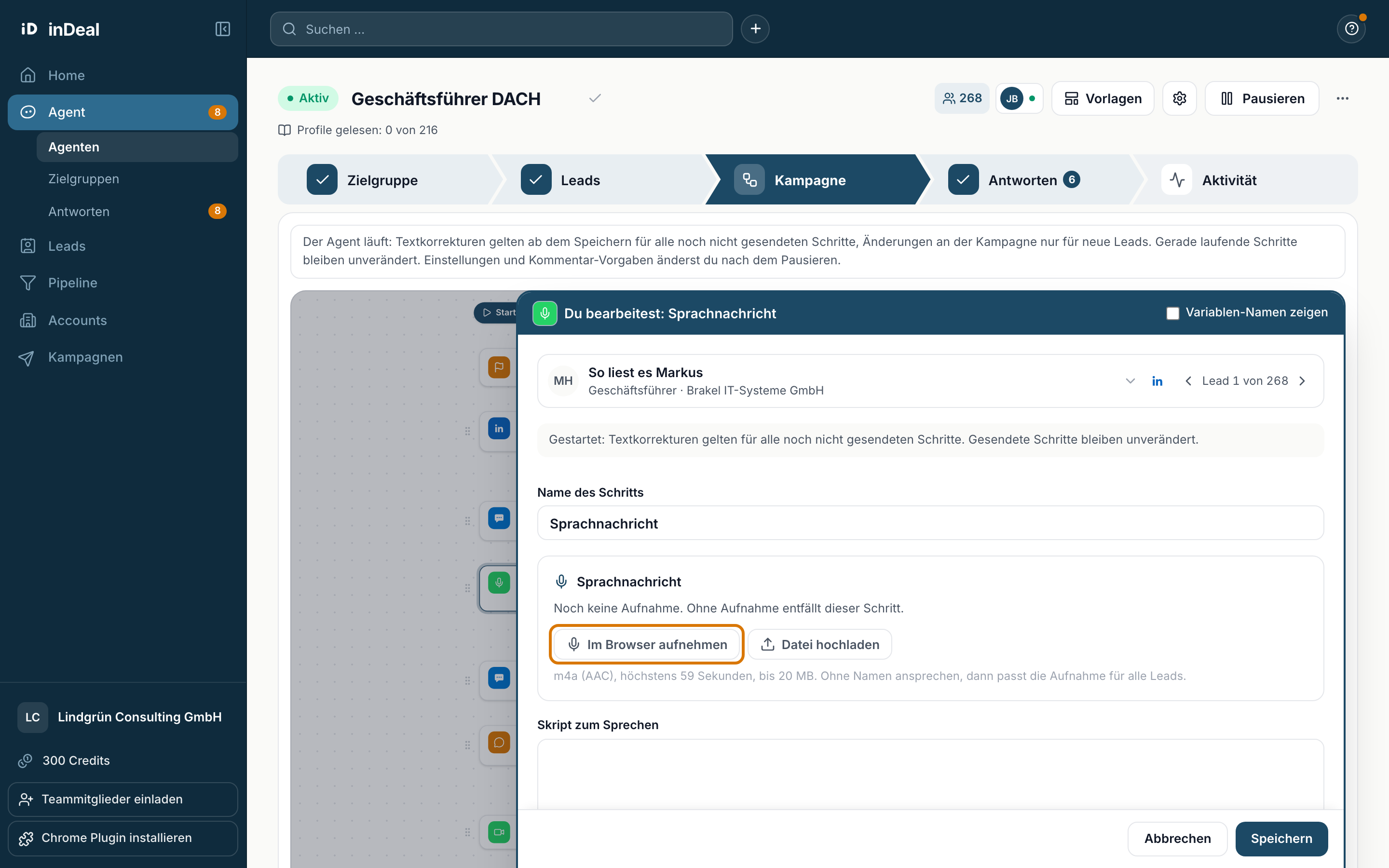This screenshot has height=868, width=1389.
Task: Click the checkmark next to agent title
Action: [x=595, y=98]
